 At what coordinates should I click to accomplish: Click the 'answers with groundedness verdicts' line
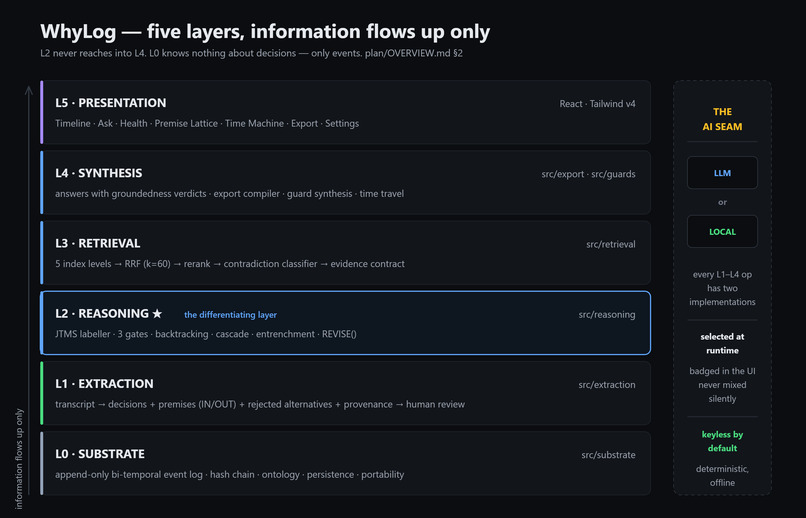coord(229,194)
